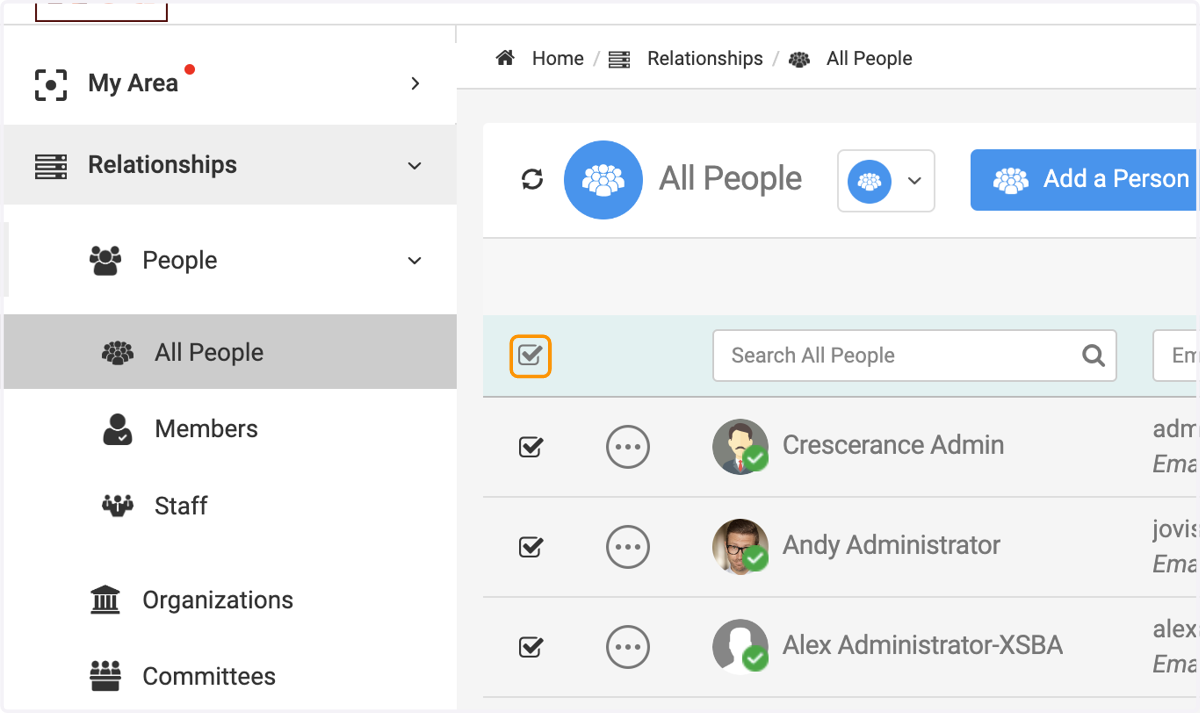Click Andy Administrator's avatar photo
This screenshot has height=713, width=1200.
(x=740, y=546)
